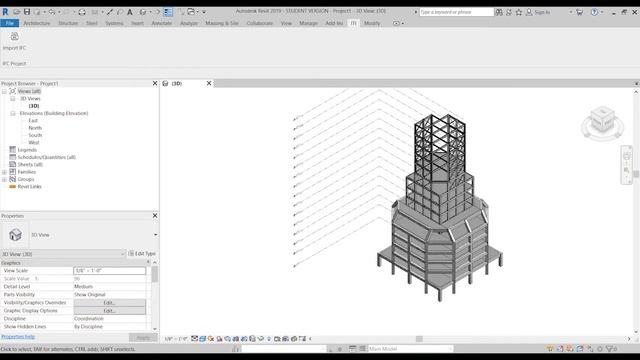Select the East elevation view
The height and width of the screenshot is (360, 640).
[x=33, y=121]
